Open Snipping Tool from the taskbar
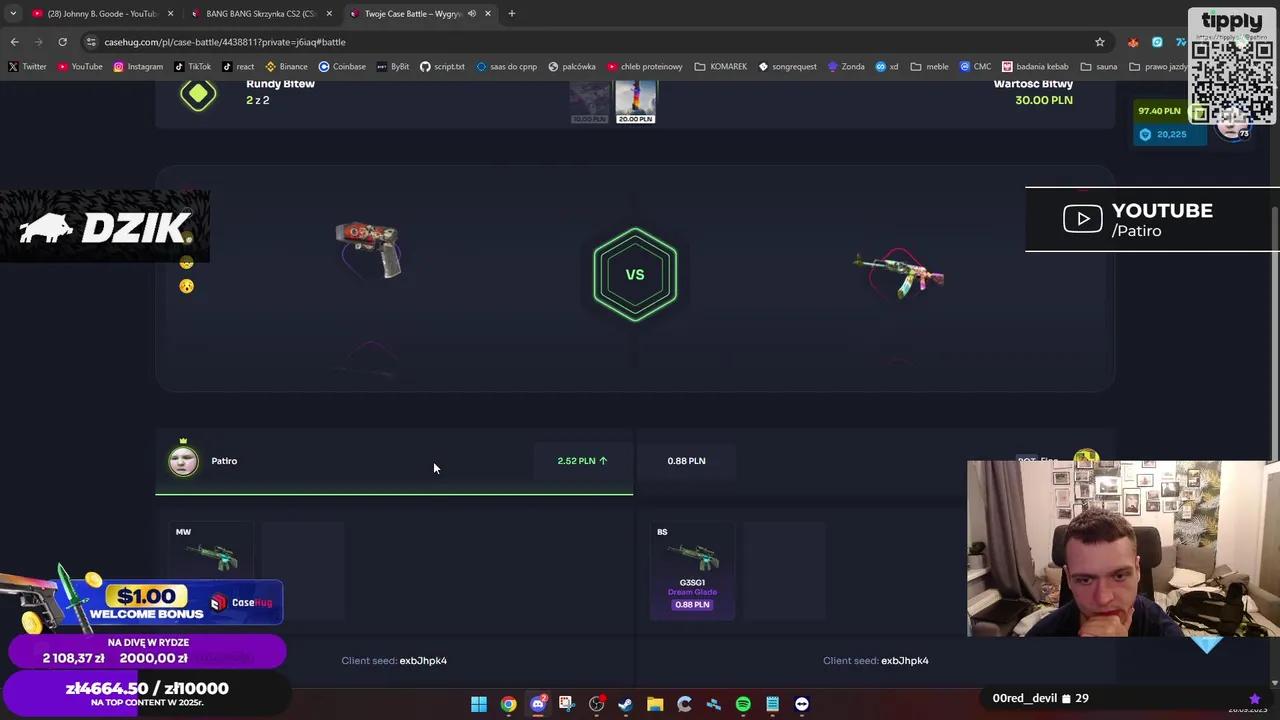This screenshot has height=720, width=1280. (x=567, y=704)
